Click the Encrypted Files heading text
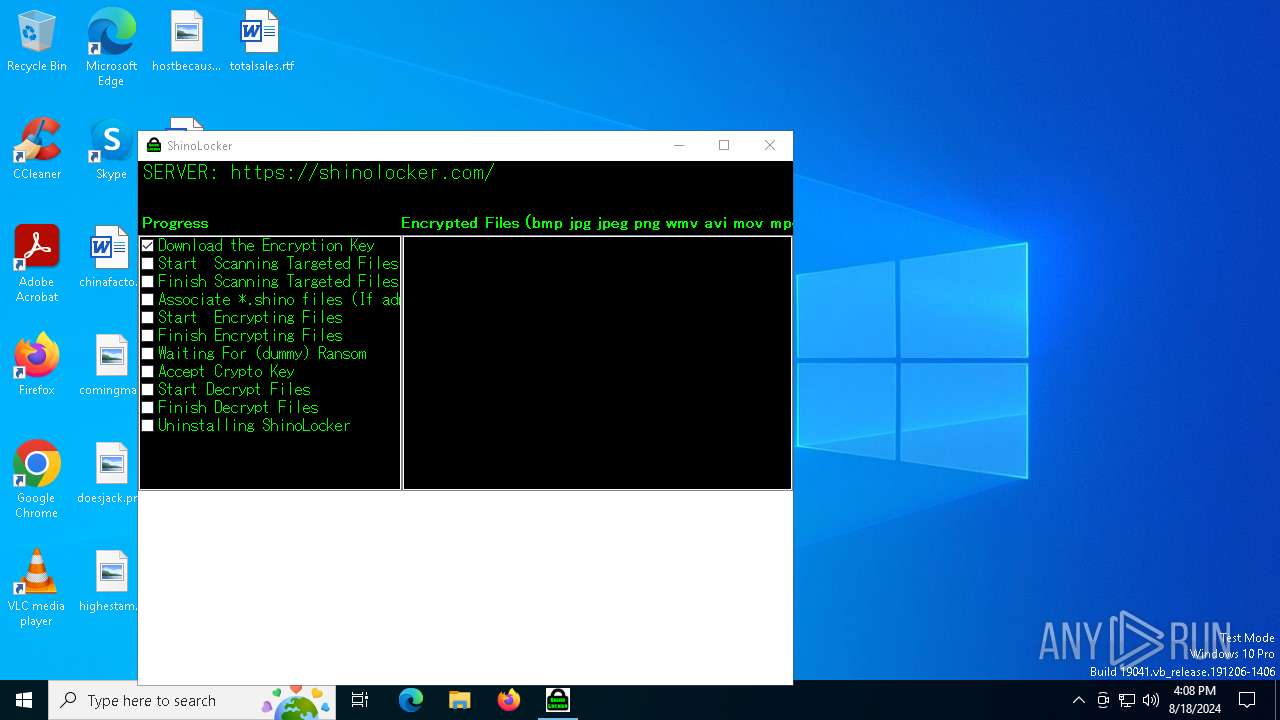The height and width of the screenshot is (720, 1280). click(x=596, y=223)
